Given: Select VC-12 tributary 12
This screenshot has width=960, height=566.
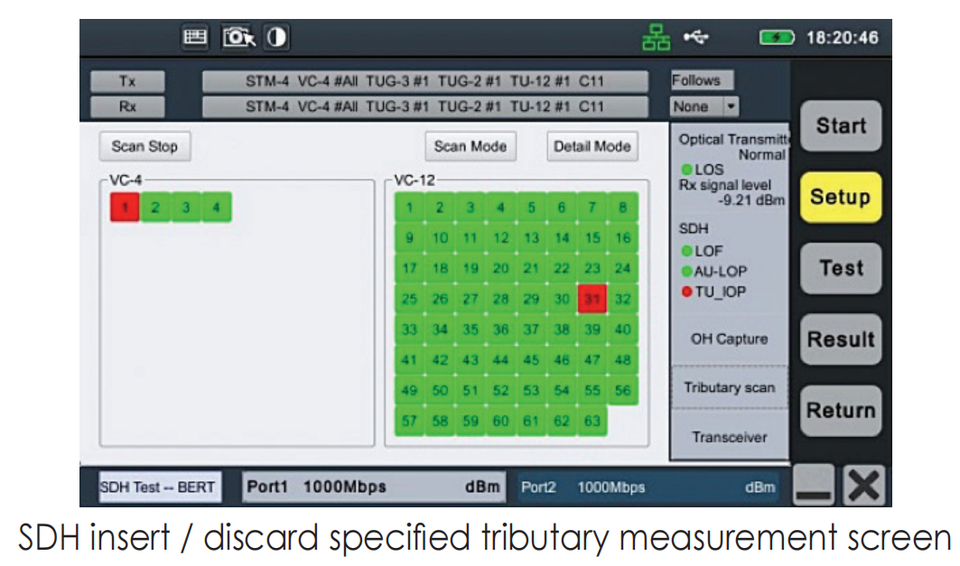Looking at the screenshot, I should [501, 238].
